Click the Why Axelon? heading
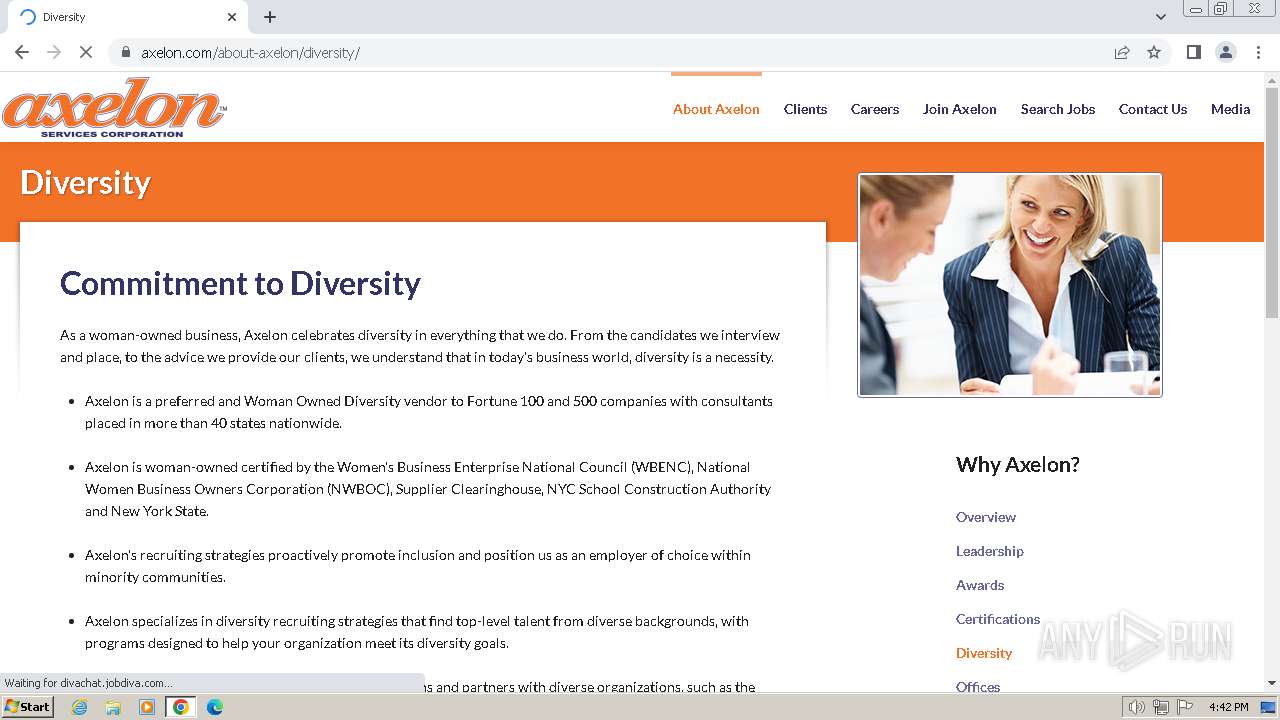Image resolution: width=1280 pixels, height=720 pixels. tap(1018, 464)
